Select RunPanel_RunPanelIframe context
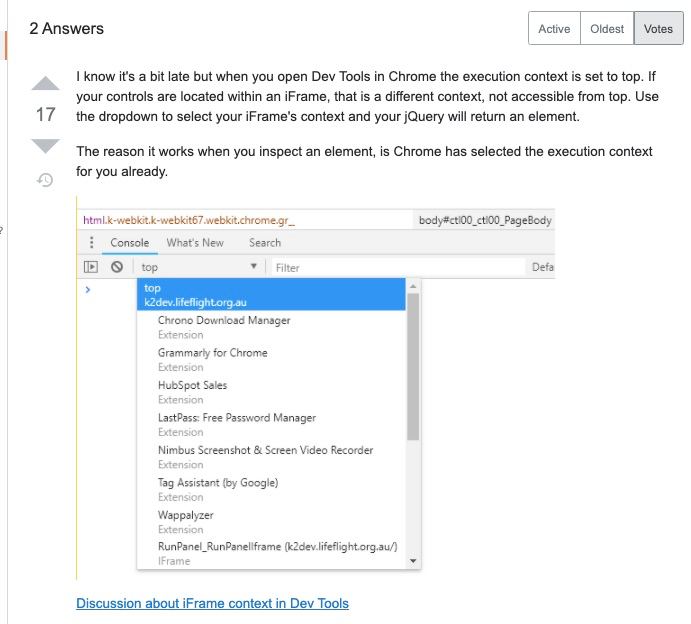 (x=271, y=553)
